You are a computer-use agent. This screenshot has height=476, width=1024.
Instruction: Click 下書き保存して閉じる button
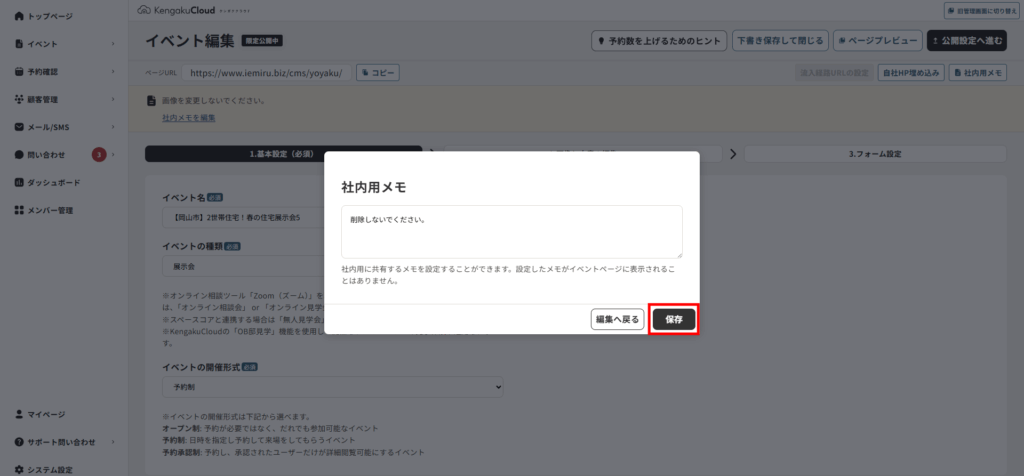click(x=780, y=40)
